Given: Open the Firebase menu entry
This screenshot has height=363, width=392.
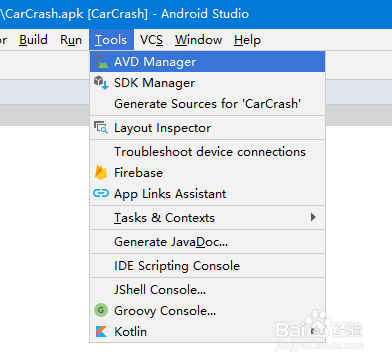Looking at the screenshot, I should pos(207,173).
